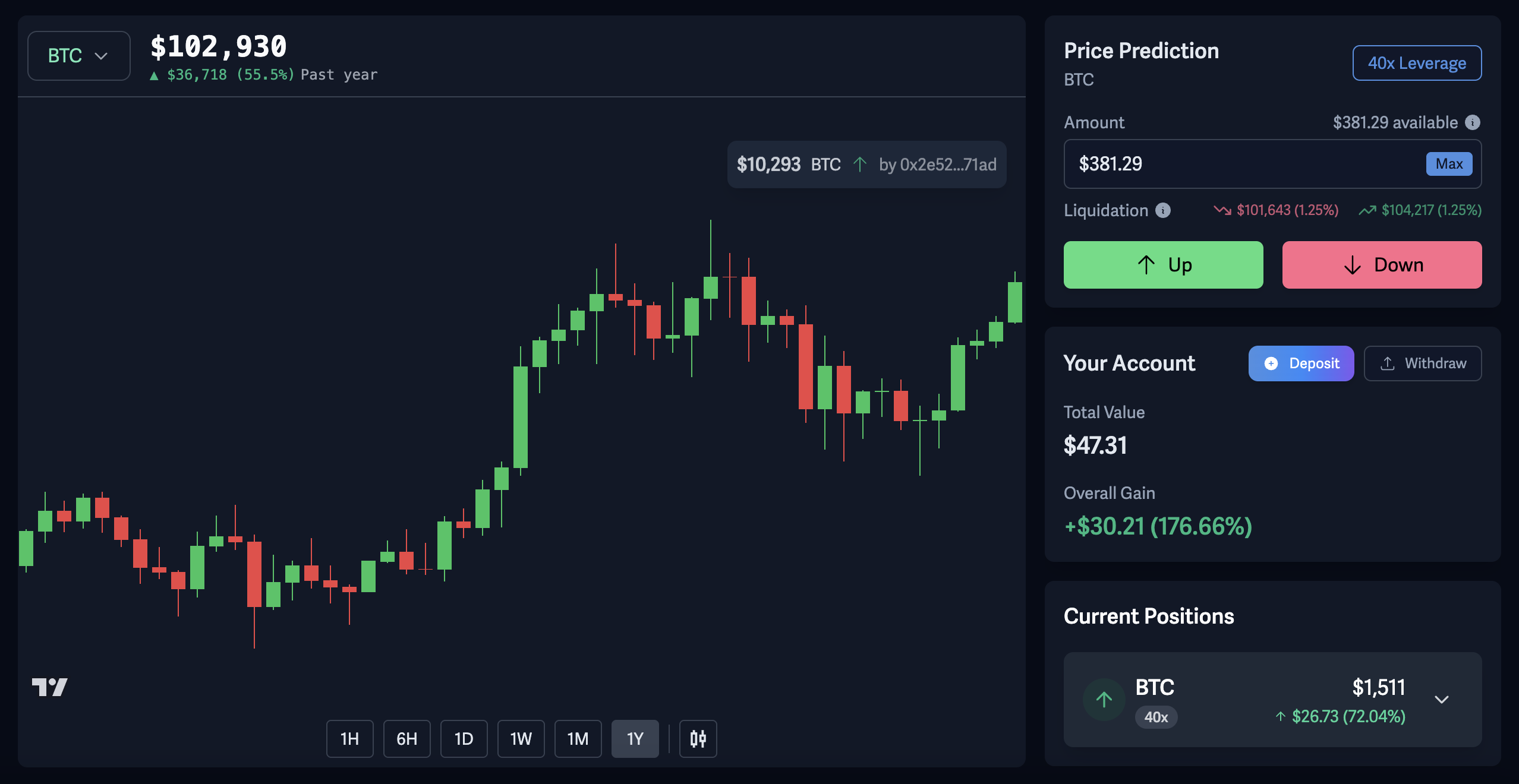Click the Withdraw upload icon
The image size is (1519, 784).
point(1388,363)
